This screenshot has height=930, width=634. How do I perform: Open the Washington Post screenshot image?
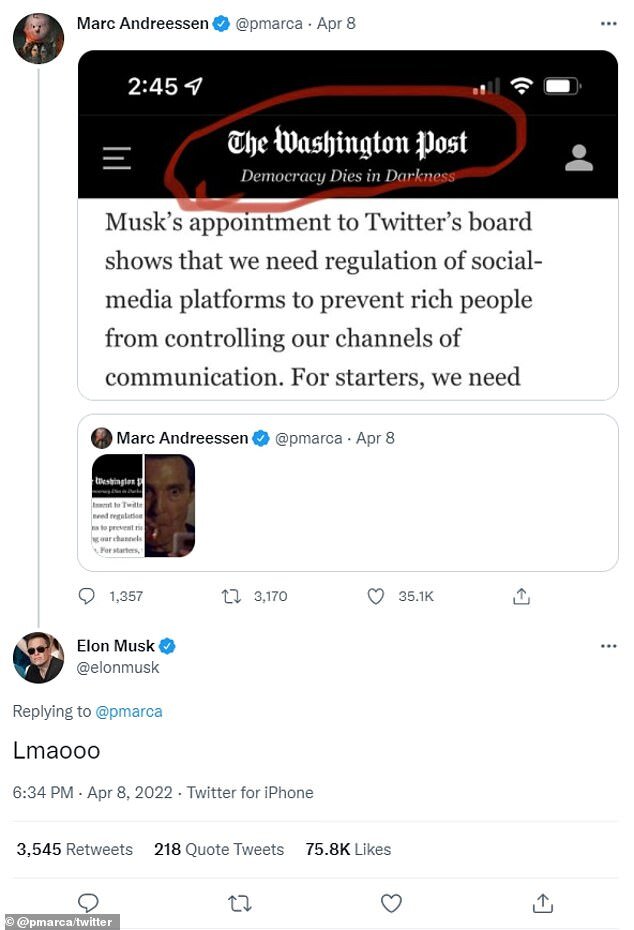pos(347,225)
